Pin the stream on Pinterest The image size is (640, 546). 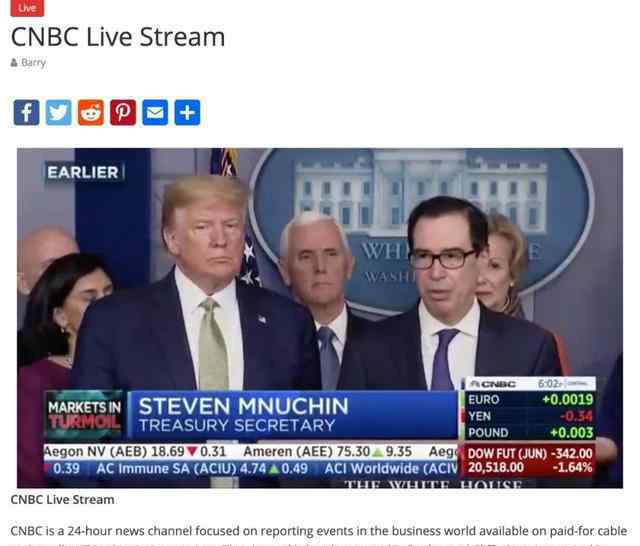coord(123,112)
